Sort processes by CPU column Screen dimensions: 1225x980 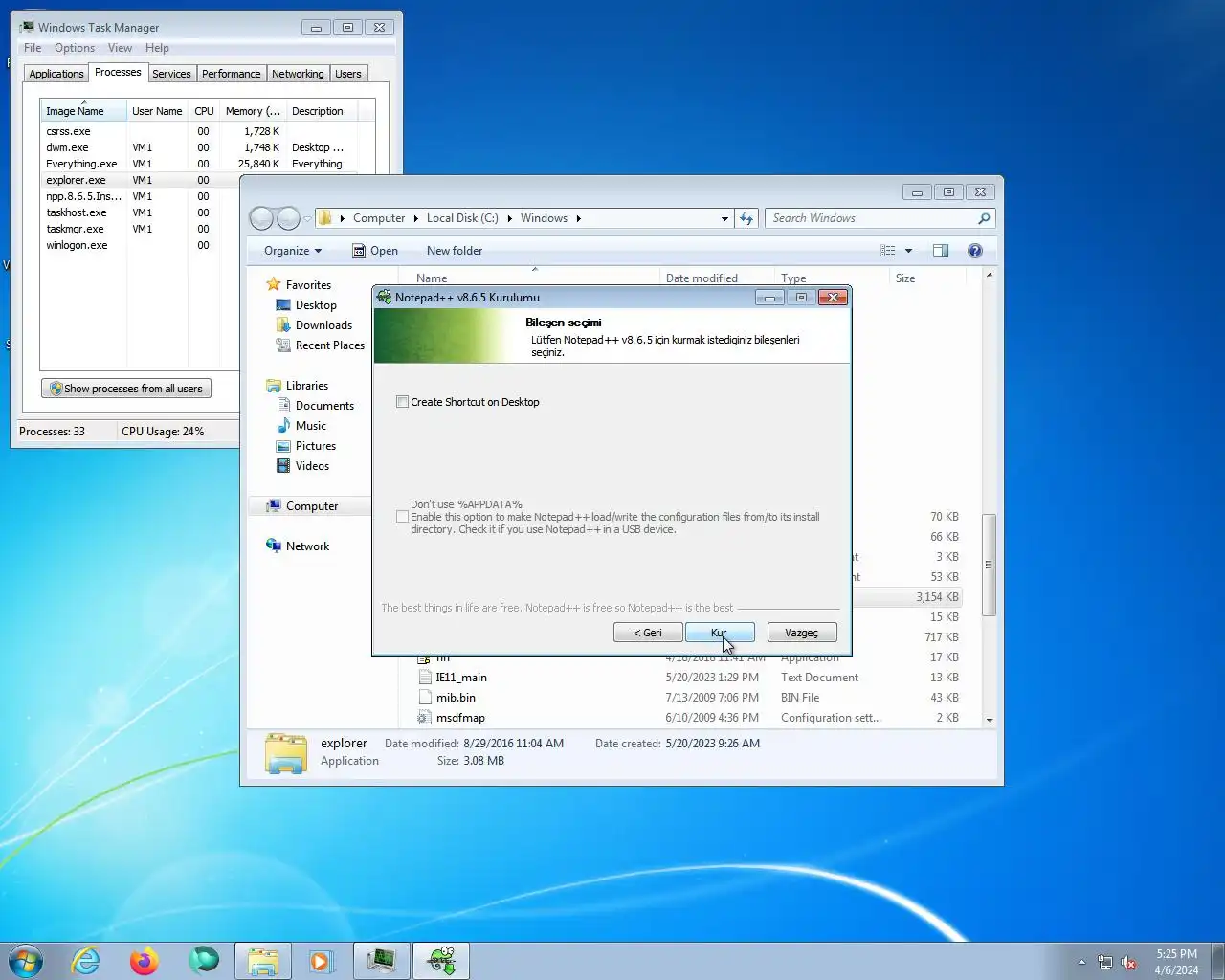point(204,111)
